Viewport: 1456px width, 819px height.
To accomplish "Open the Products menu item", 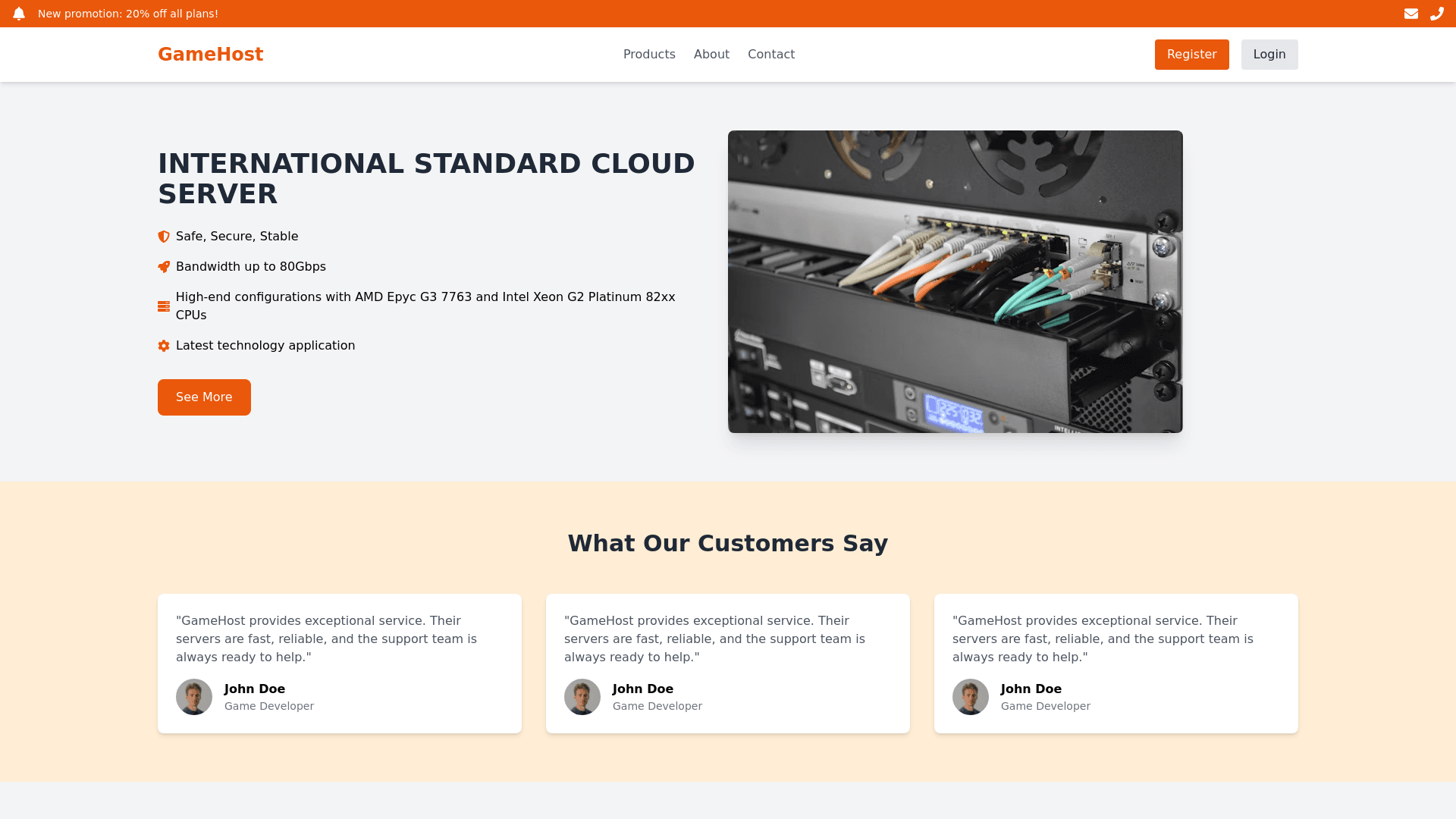I will pos(649,55).
